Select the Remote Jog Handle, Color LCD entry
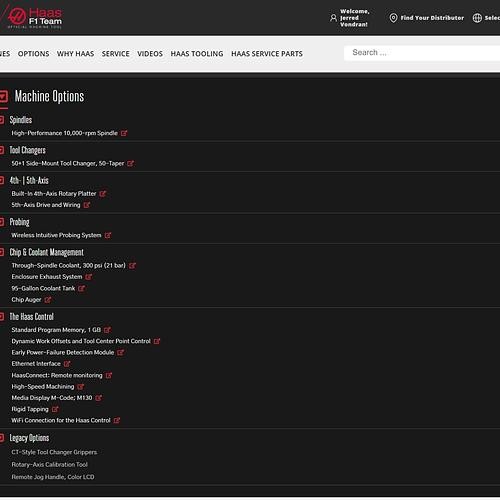500x500 pixels. pos(53,477)
